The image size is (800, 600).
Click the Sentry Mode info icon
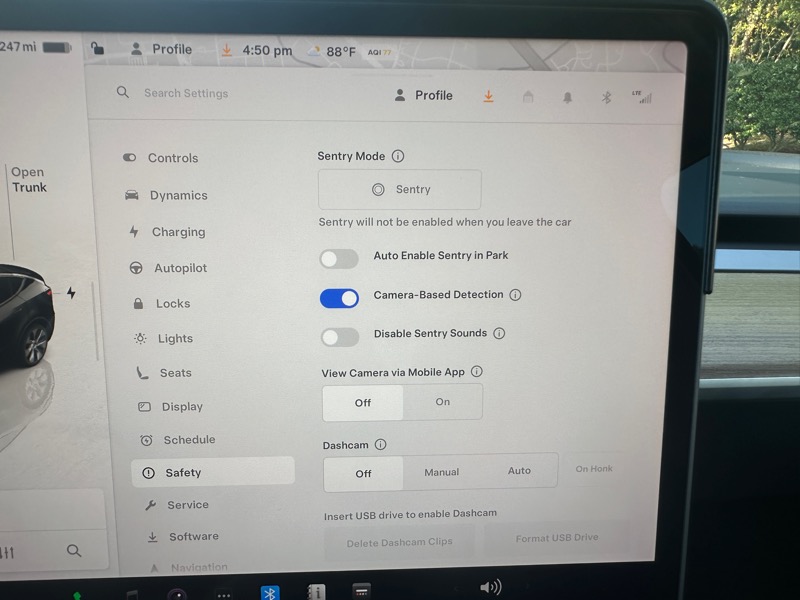[x=398, y=157]
